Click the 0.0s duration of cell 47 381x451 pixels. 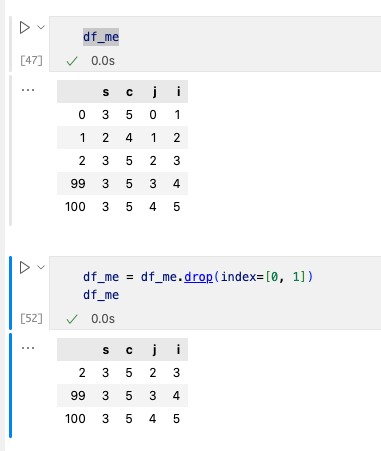(x=103, y=61)
